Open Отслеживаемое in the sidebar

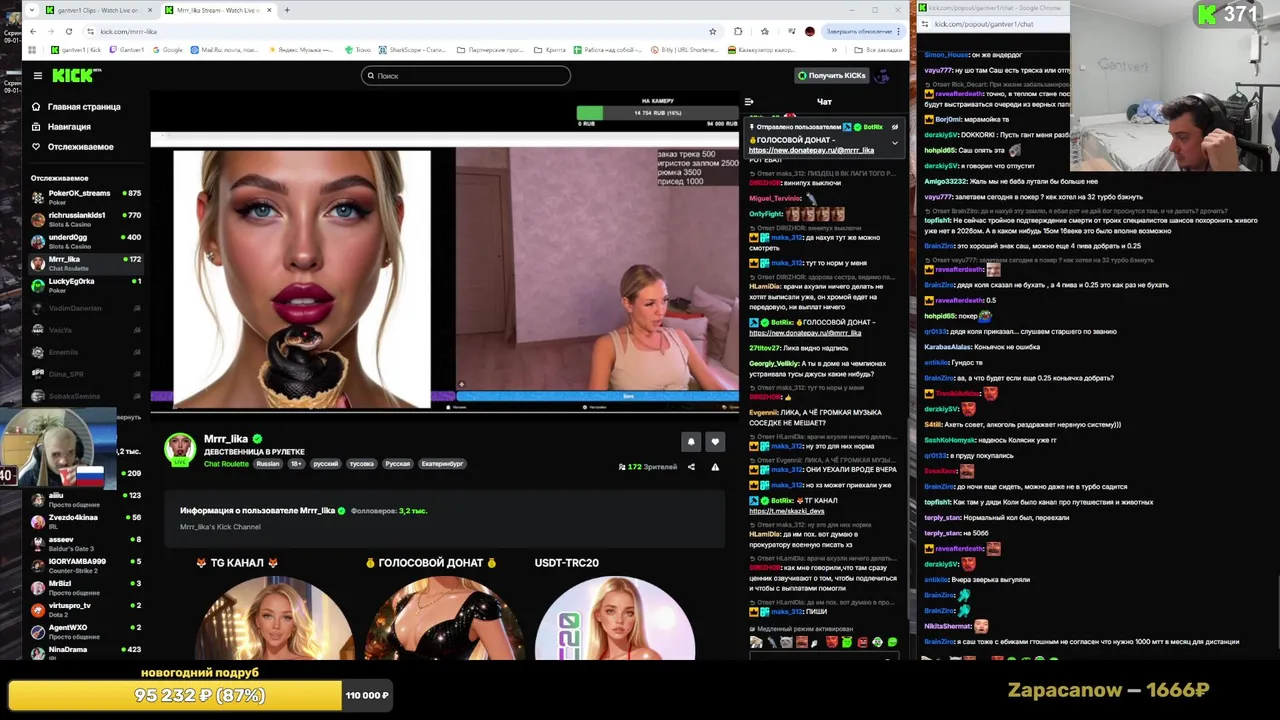[x=73, y=146]
